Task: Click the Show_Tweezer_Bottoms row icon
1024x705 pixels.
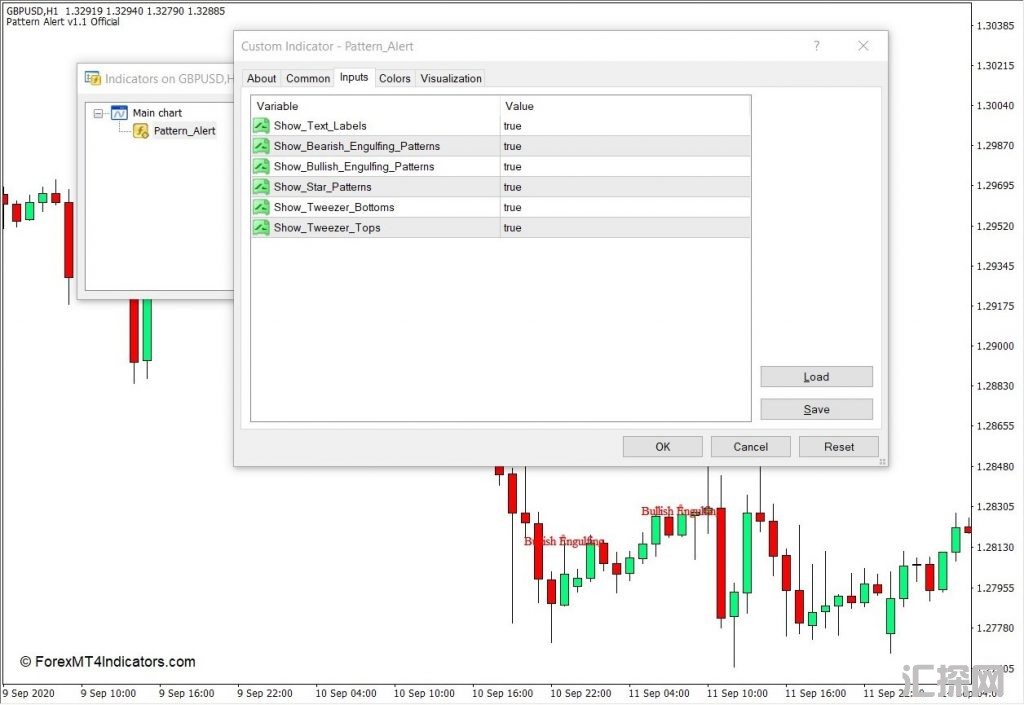Action: [x=262, y=207]
